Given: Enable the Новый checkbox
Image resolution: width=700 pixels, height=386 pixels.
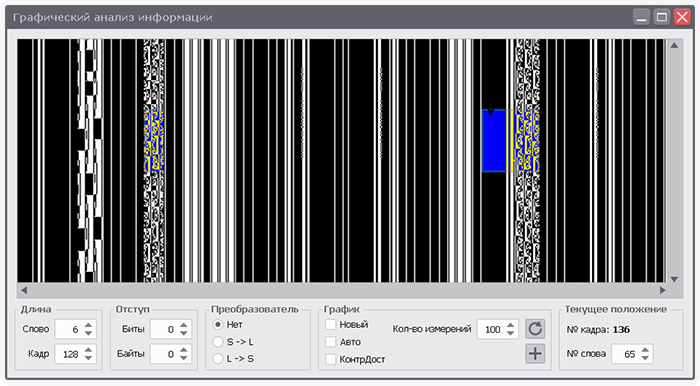Looking at the screenshot, I should coord(331,324).
